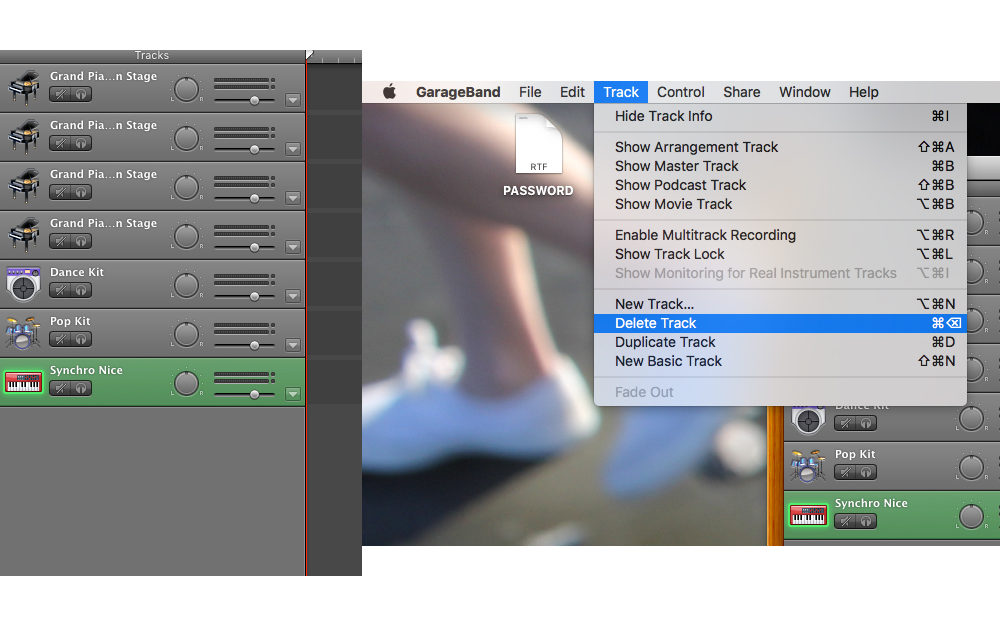The width and height of the screenshot is (1000, 622).
Task: Solo the fourth Grand Piano track with headphone icon
Action: (x=81, y=241)
